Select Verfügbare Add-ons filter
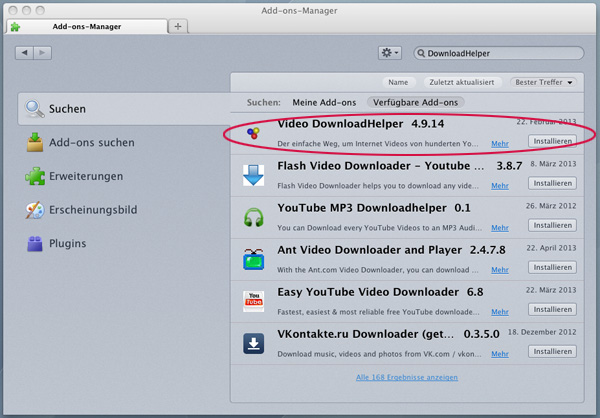This screenshot has height=418, width=600. tap(416, 103)
